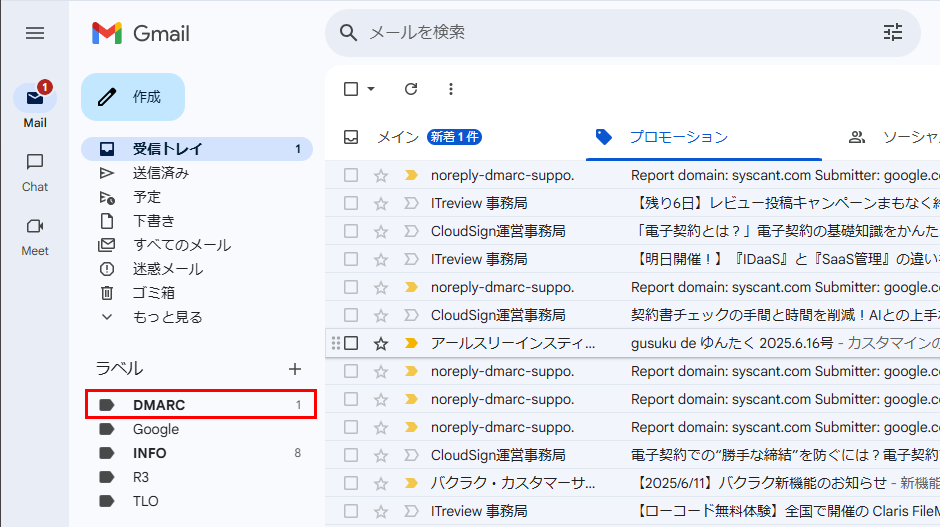Click the refresh mail icon

(410, 89)
